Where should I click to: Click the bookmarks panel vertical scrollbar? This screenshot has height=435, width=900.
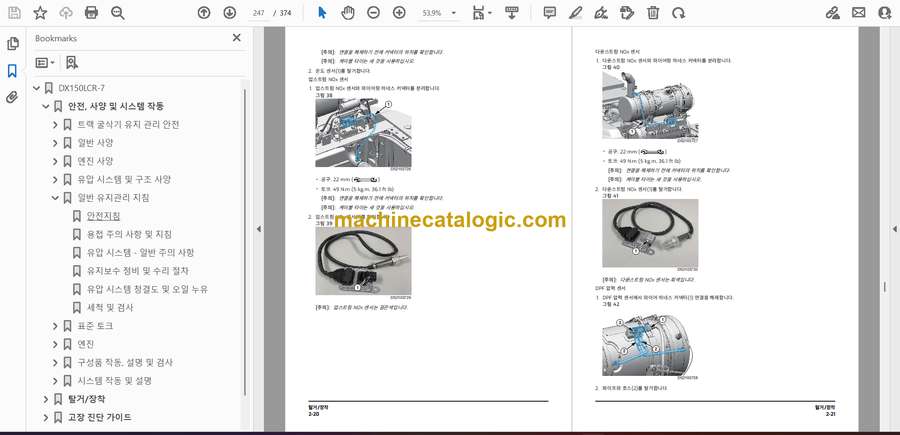coord(245,241)
